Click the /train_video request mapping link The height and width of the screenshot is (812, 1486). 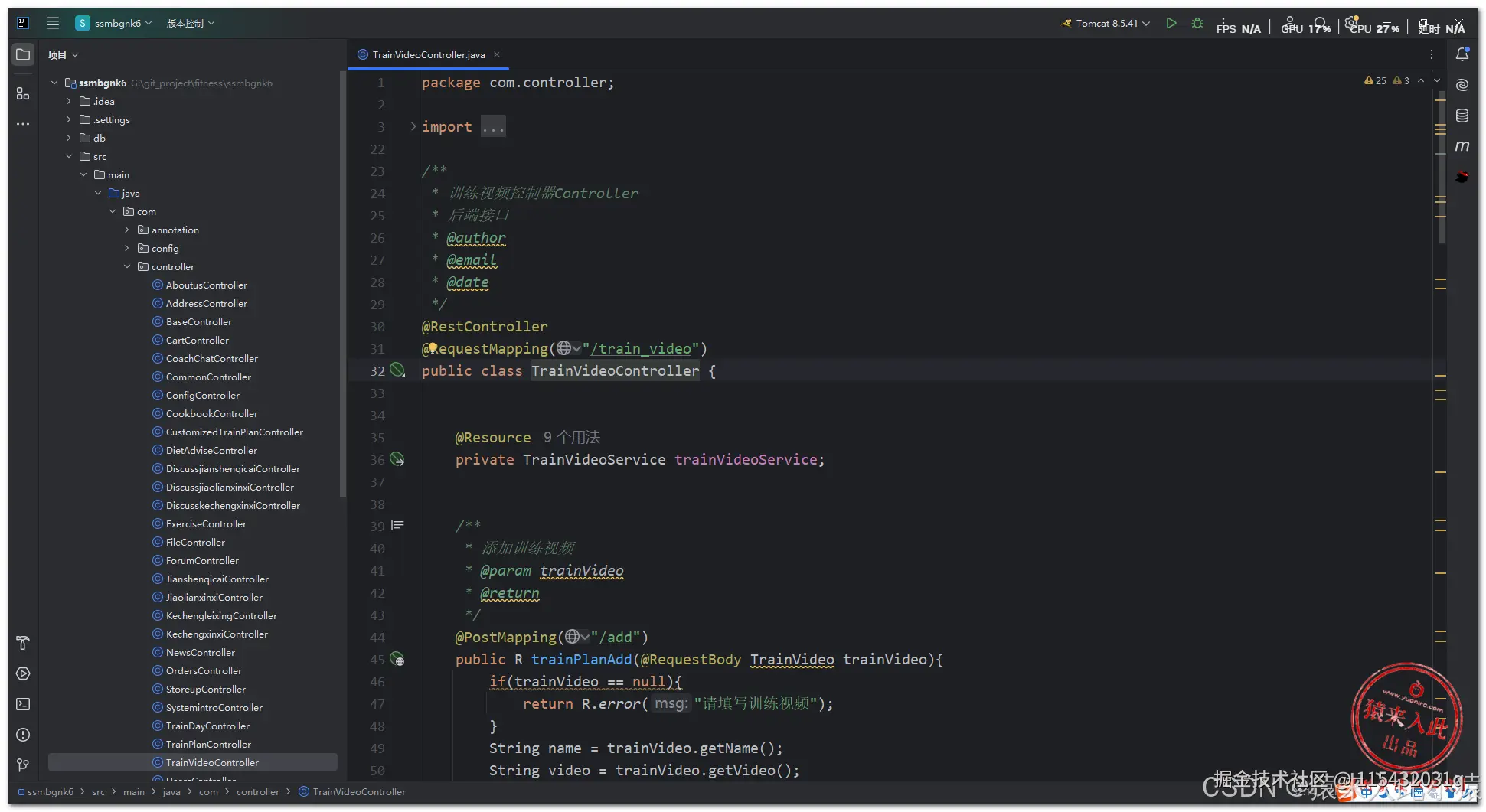640,349
